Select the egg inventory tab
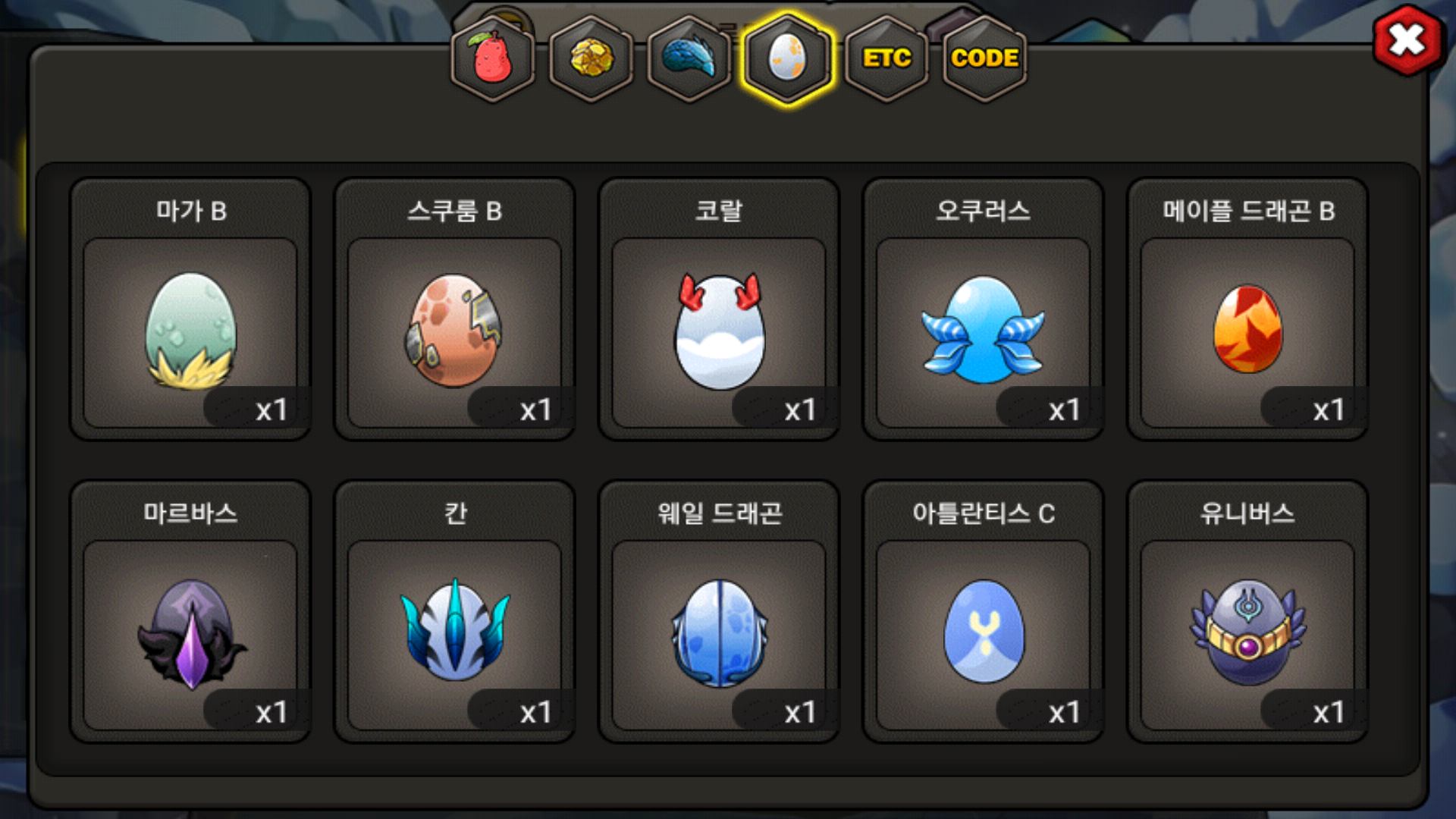Image resolution: width=1456 pixels, height=819 pixels. [x=788, y=58]
